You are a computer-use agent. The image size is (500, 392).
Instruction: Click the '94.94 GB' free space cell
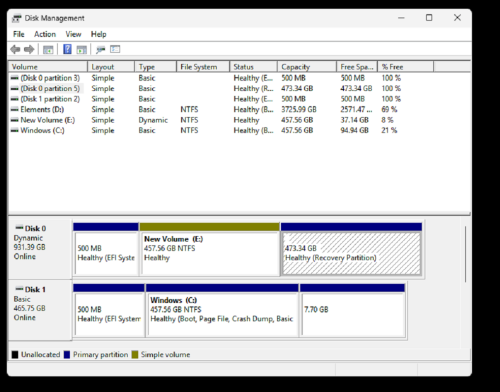pos(355,130)
